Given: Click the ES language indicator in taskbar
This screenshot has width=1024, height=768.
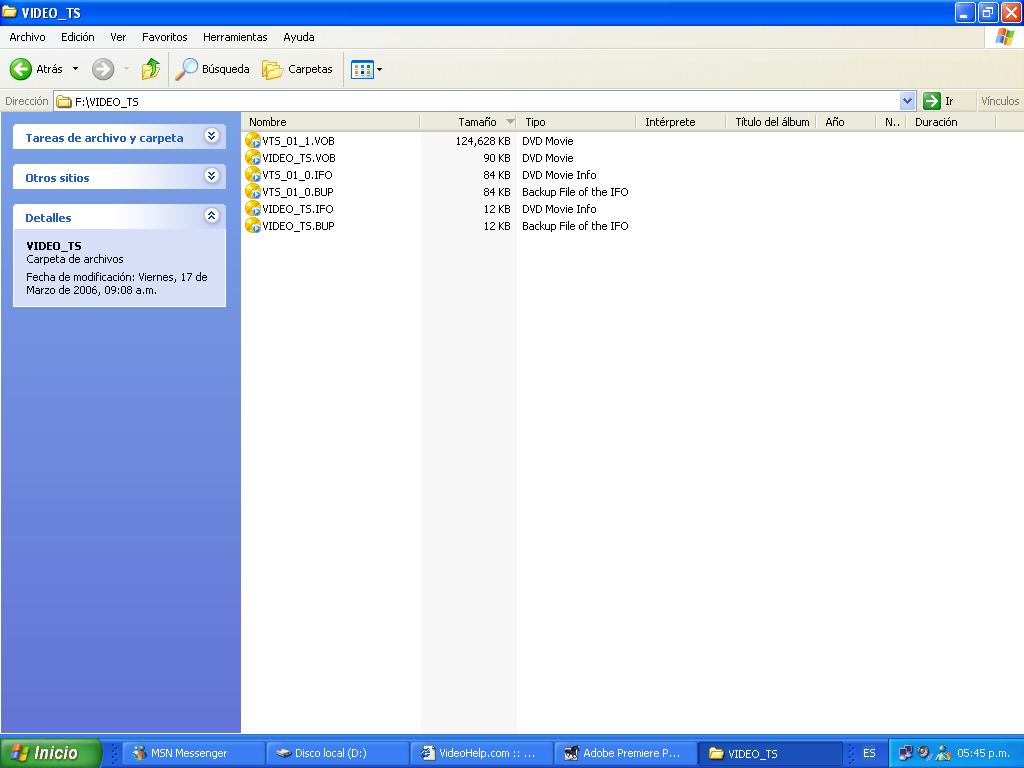Looking at the screenshot, I should pyautogui.click(x=869, y=753).
